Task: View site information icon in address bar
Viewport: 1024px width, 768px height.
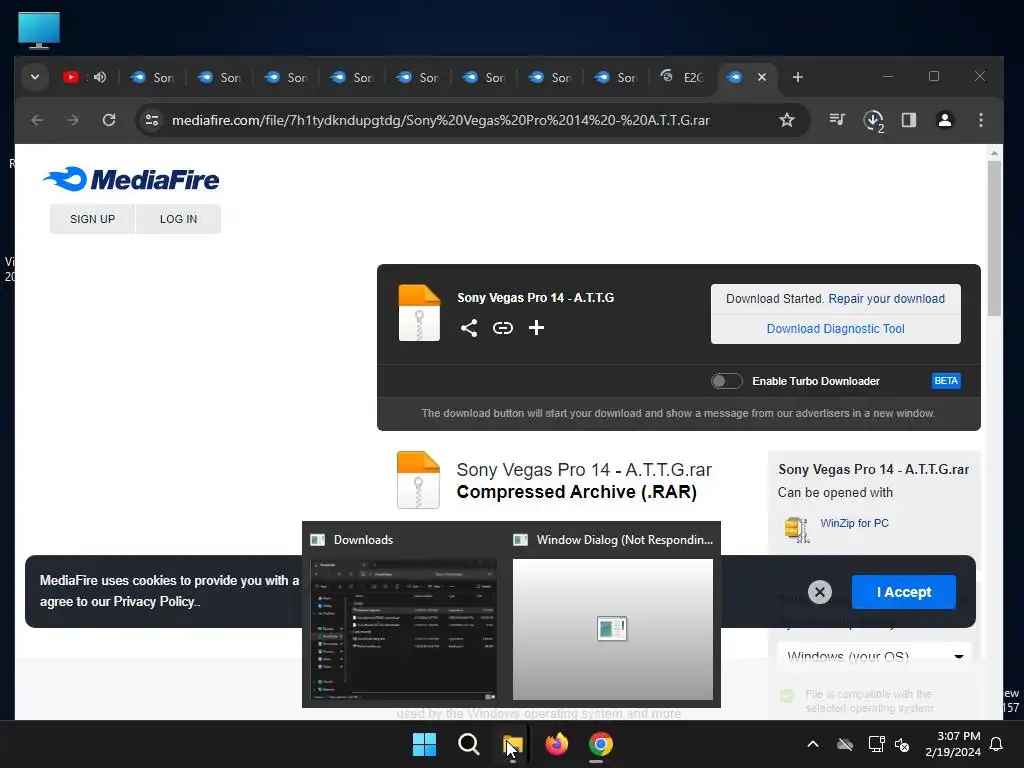Action: point(152,120)
